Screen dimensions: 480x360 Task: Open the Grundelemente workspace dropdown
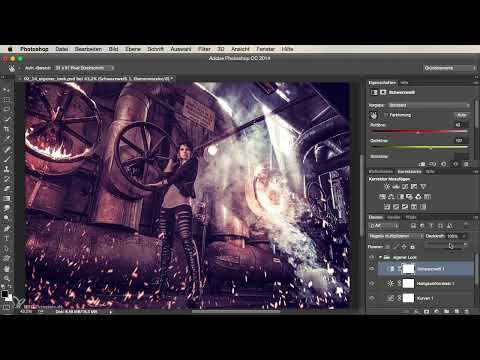(x=450, y=68)
